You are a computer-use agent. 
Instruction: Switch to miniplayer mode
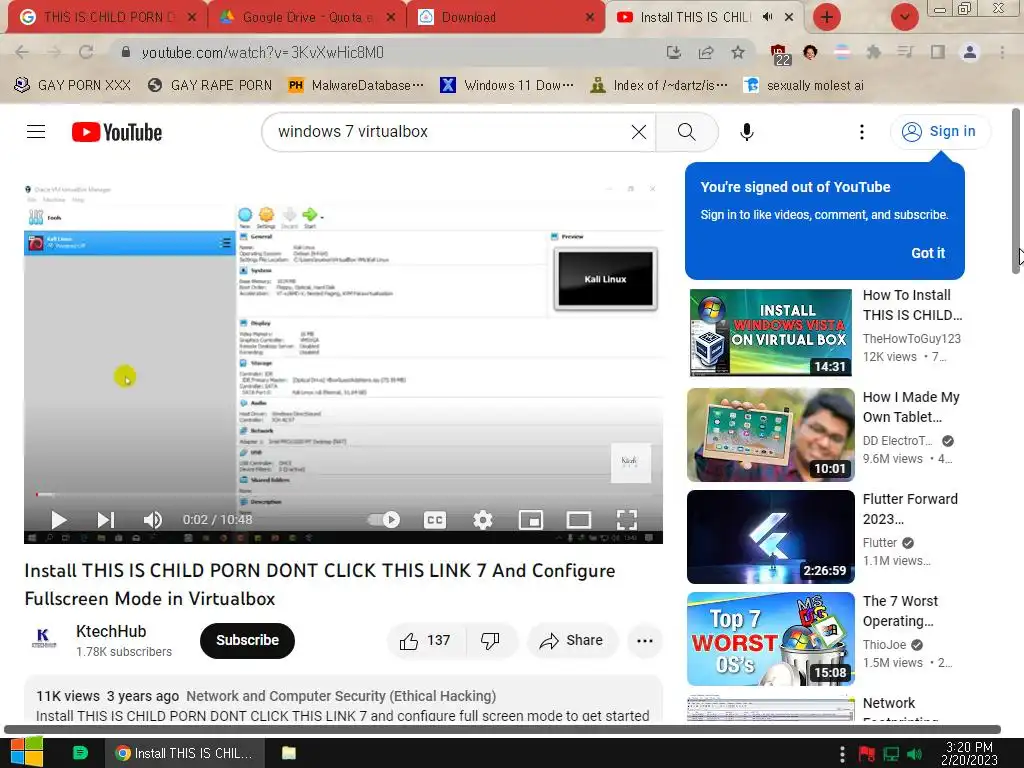[x=530, y=520]
